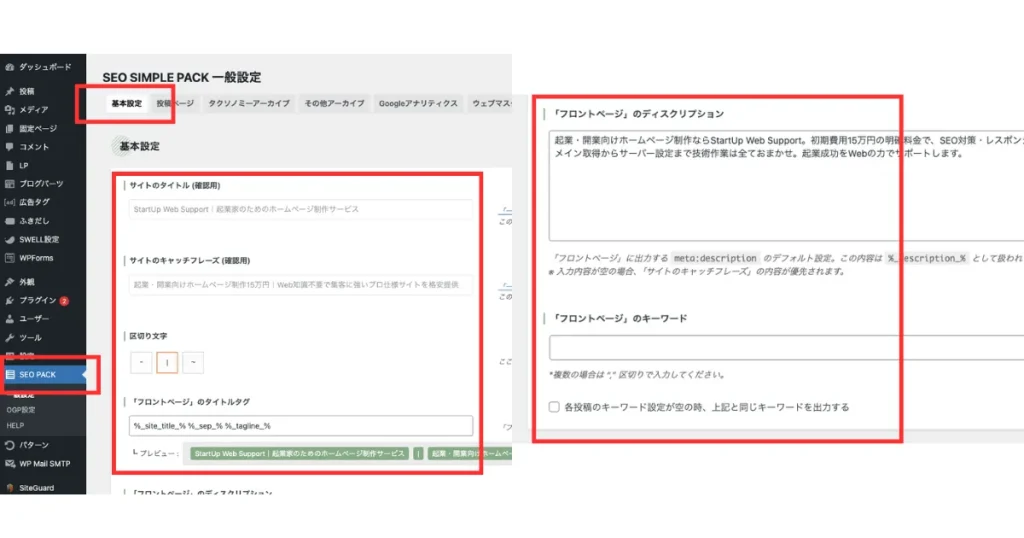Screen dimensions: 1024x538
Task: Click the コメント speech bubble icon
Action: [10, 147]
